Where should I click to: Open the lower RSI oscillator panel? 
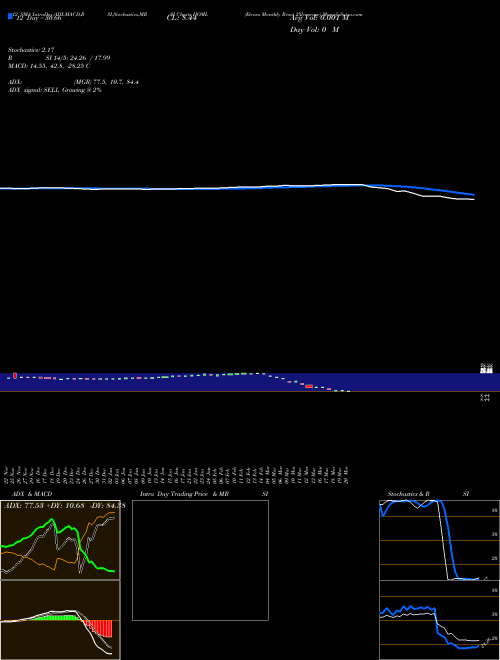pyautogui.click(x=439, y=620)
